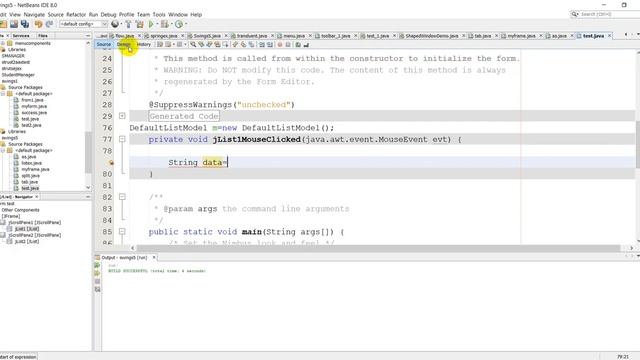Collapse the jList1MouseClicked method fold on line 77
Screen dimensions: 640x360
(122, 139)
